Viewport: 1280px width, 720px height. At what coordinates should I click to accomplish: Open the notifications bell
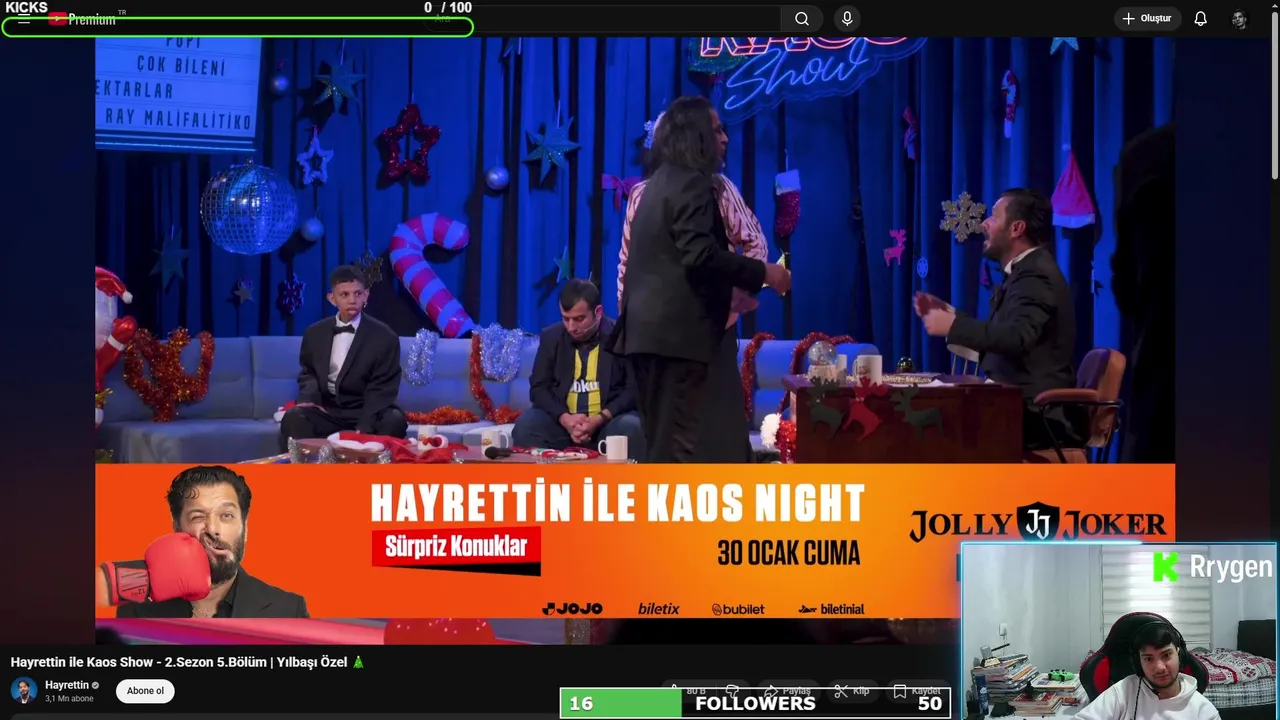(x=1201, y=19)
